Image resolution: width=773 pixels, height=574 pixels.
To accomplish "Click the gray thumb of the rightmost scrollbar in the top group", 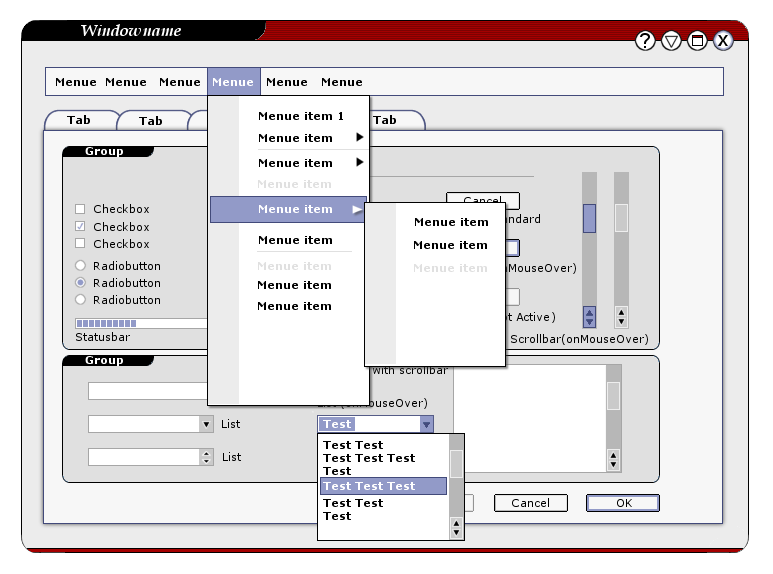I will (621, 217).
